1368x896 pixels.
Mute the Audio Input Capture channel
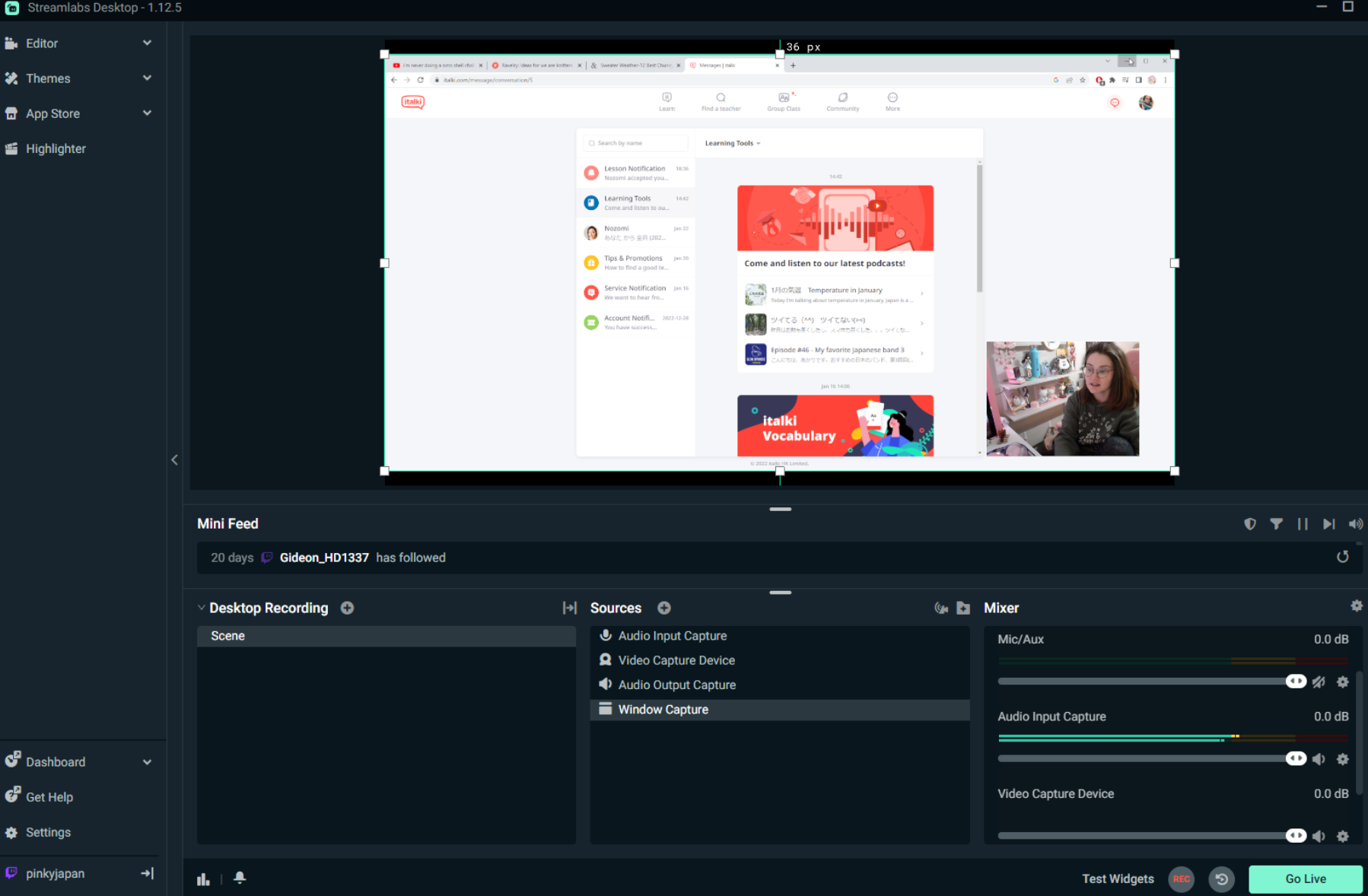click(1319, 758)
